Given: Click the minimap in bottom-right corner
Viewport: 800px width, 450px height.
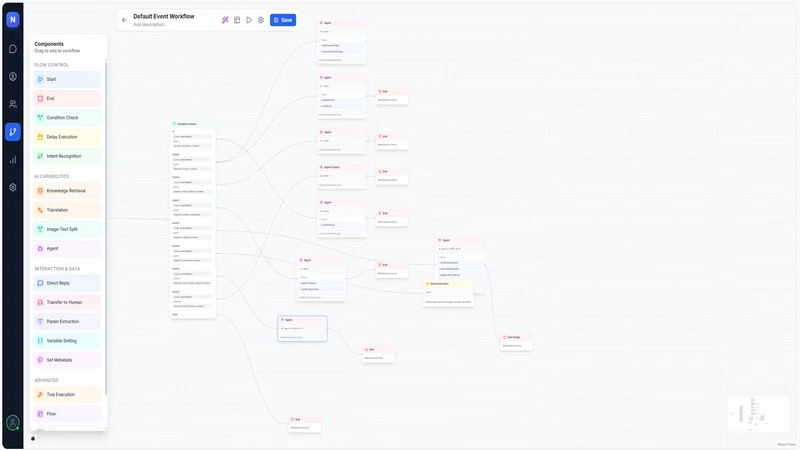Looking at the screenshot, I should [758, 415].
